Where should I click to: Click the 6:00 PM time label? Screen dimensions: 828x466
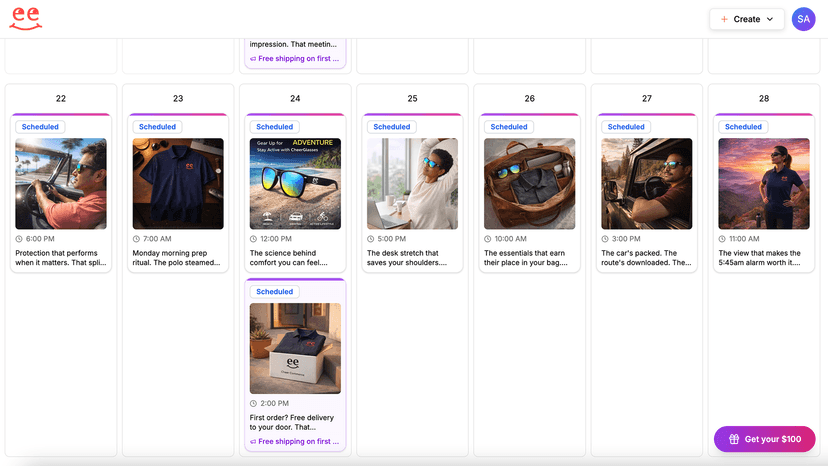pyautogui.click(x=40, y=239)
